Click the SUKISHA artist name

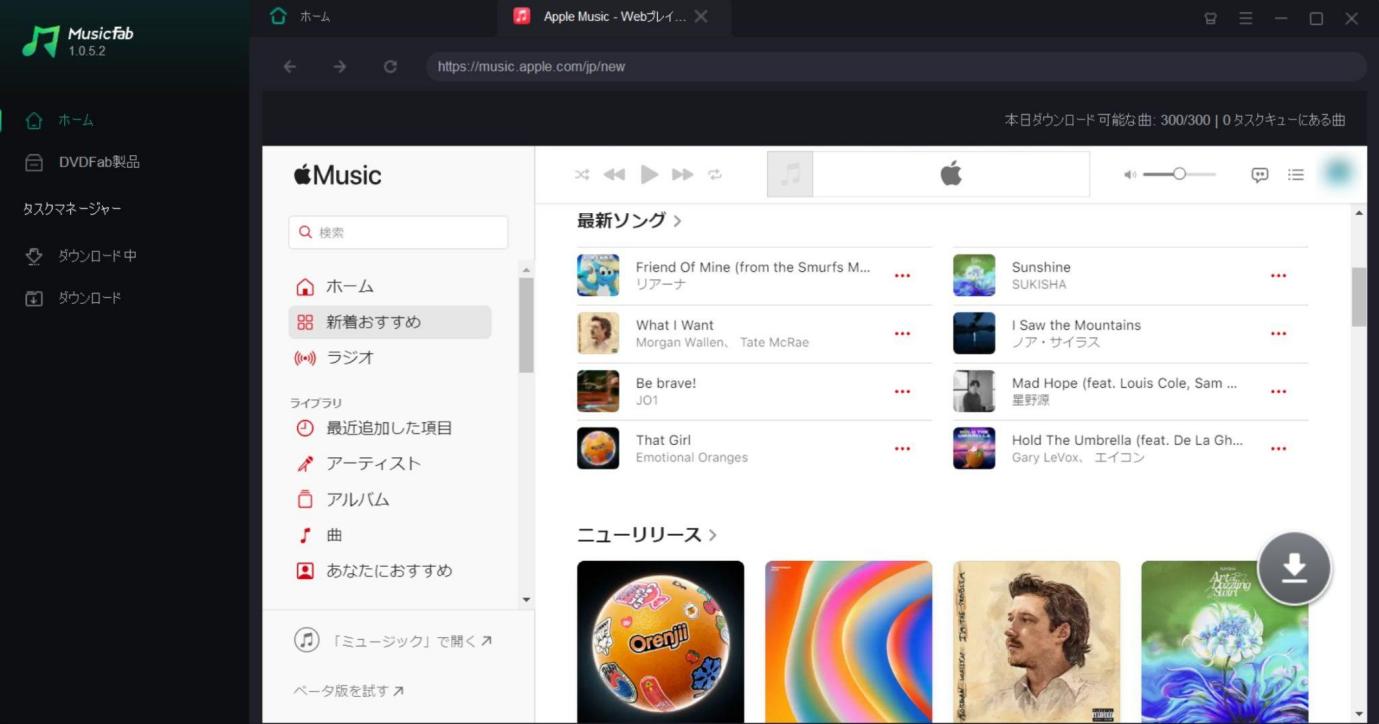pos(1039,285)
